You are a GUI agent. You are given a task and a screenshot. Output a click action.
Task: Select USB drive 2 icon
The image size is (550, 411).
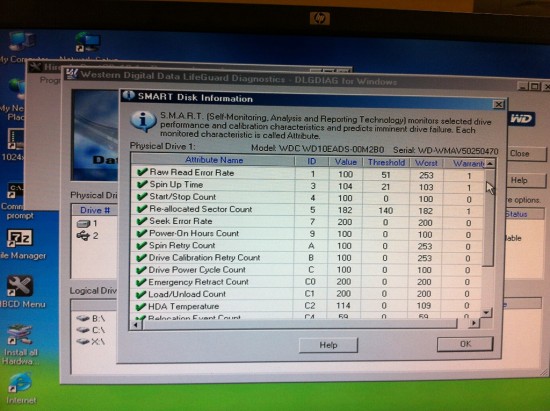(x=83, y=236)
